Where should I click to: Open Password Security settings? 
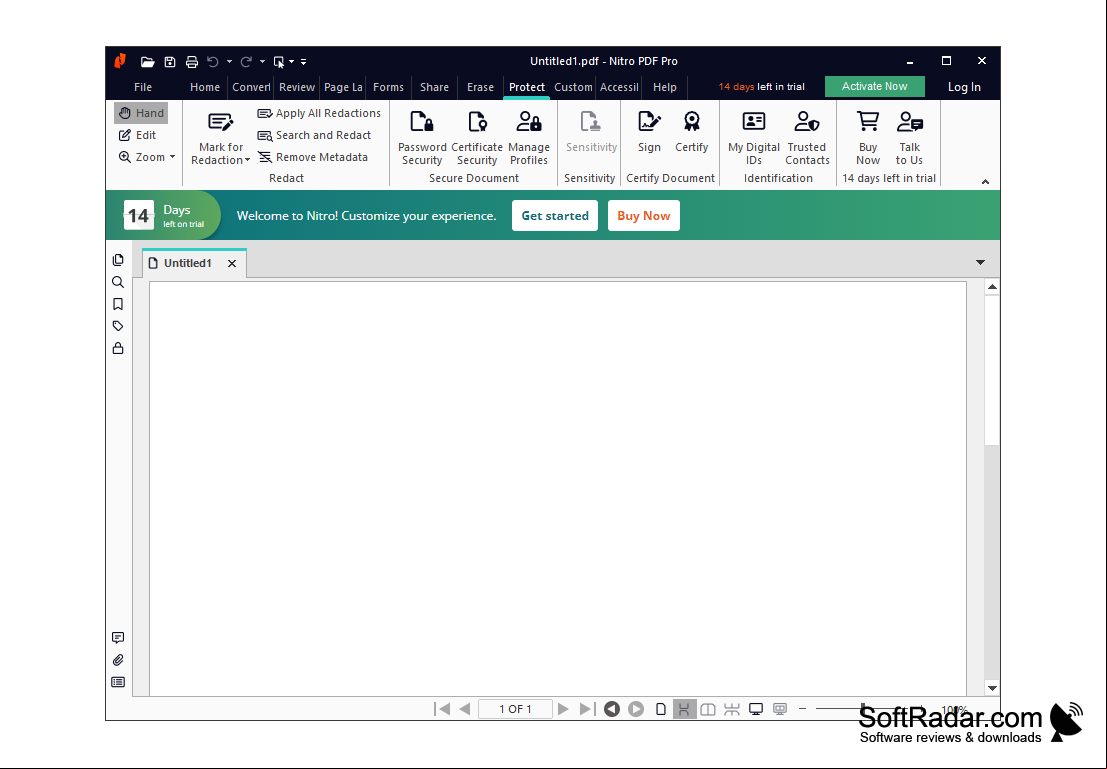(x=422, y=138)
